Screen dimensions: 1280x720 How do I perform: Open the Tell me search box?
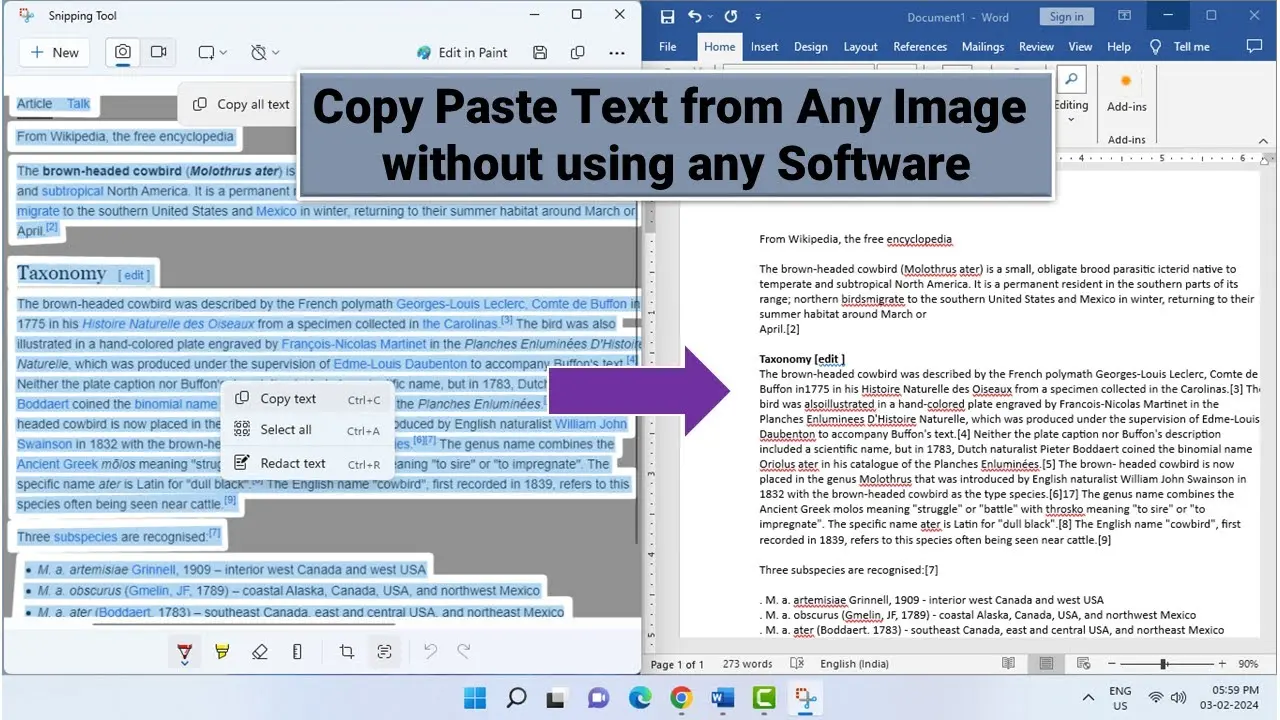(1181, 47)
